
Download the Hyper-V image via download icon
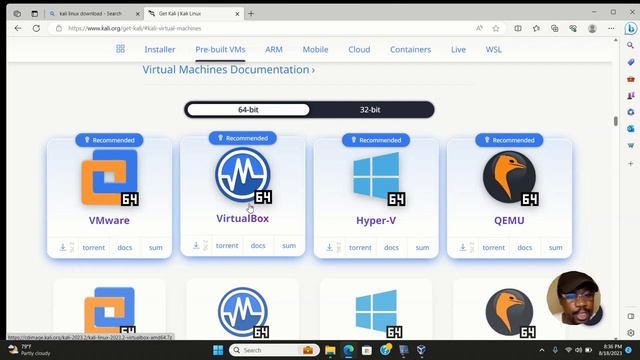[329, 247]
